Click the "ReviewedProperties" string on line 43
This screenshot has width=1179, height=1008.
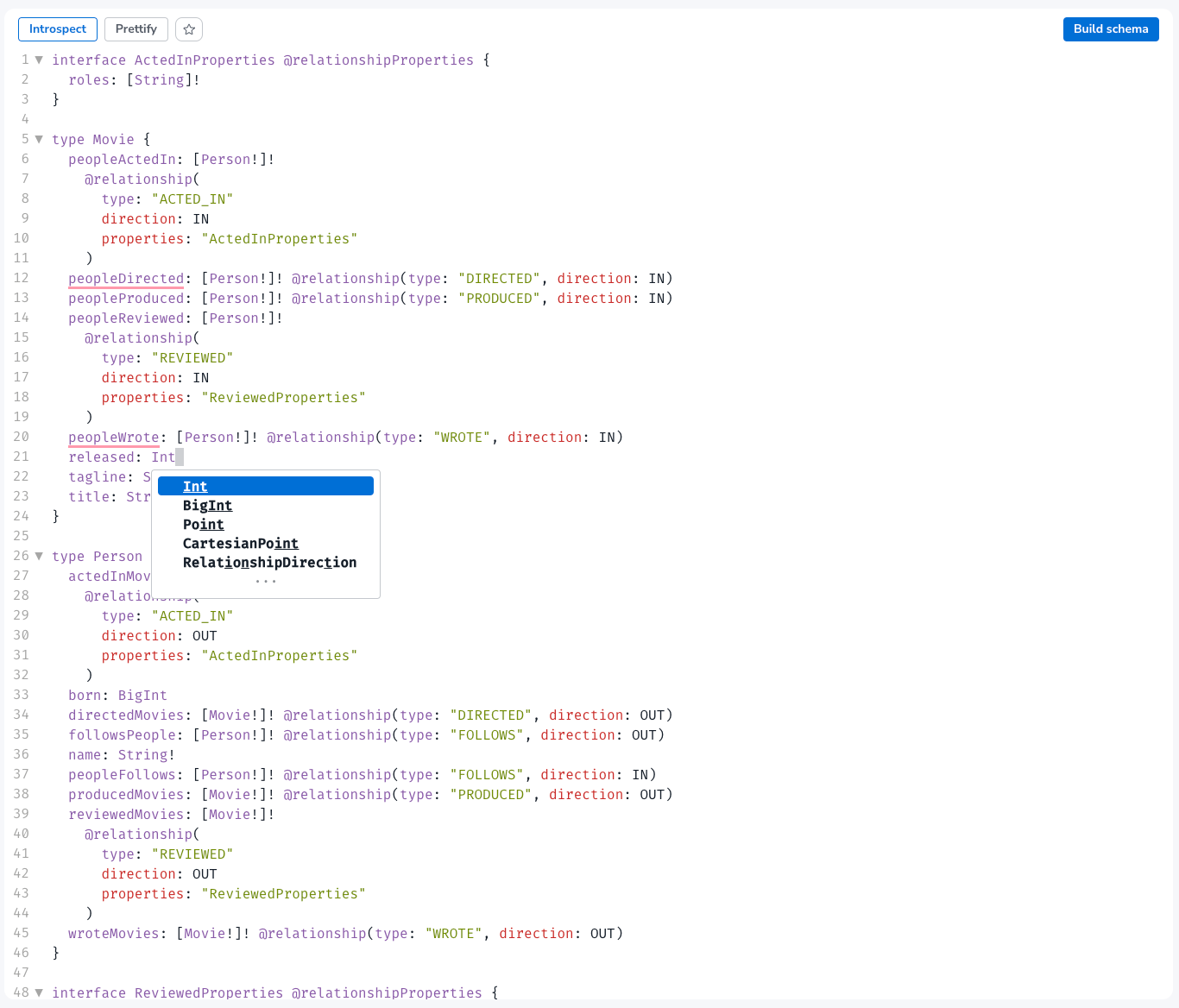tap(283, 894)
